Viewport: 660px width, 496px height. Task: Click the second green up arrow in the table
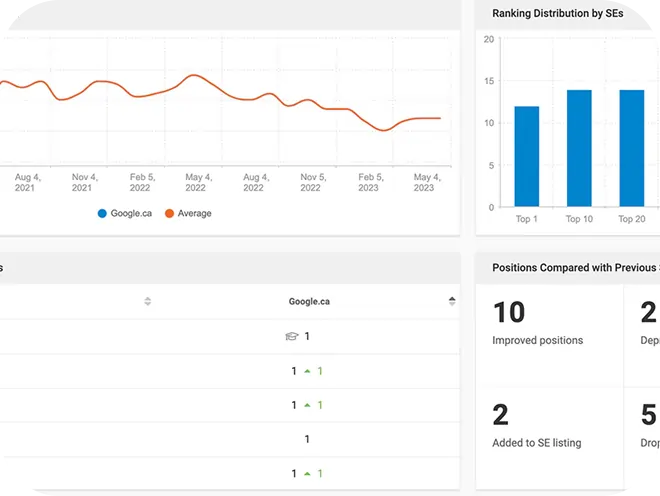click(307, 405)
